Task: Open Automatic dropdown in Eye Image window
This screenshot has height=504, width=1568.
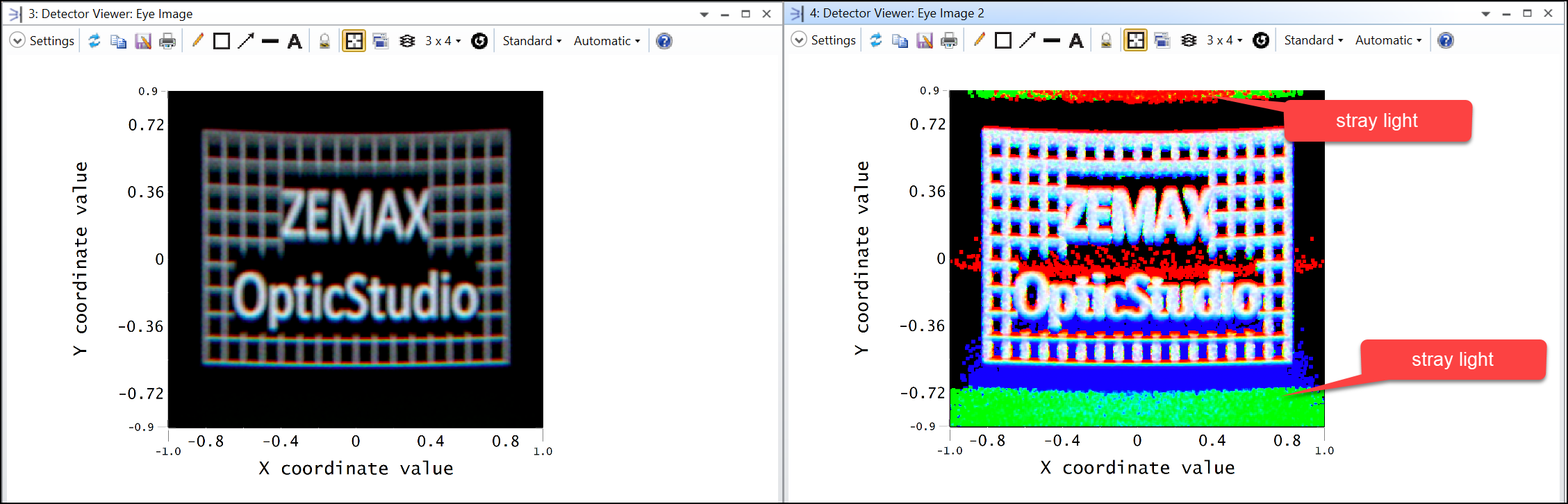Action: pos(606,41)
